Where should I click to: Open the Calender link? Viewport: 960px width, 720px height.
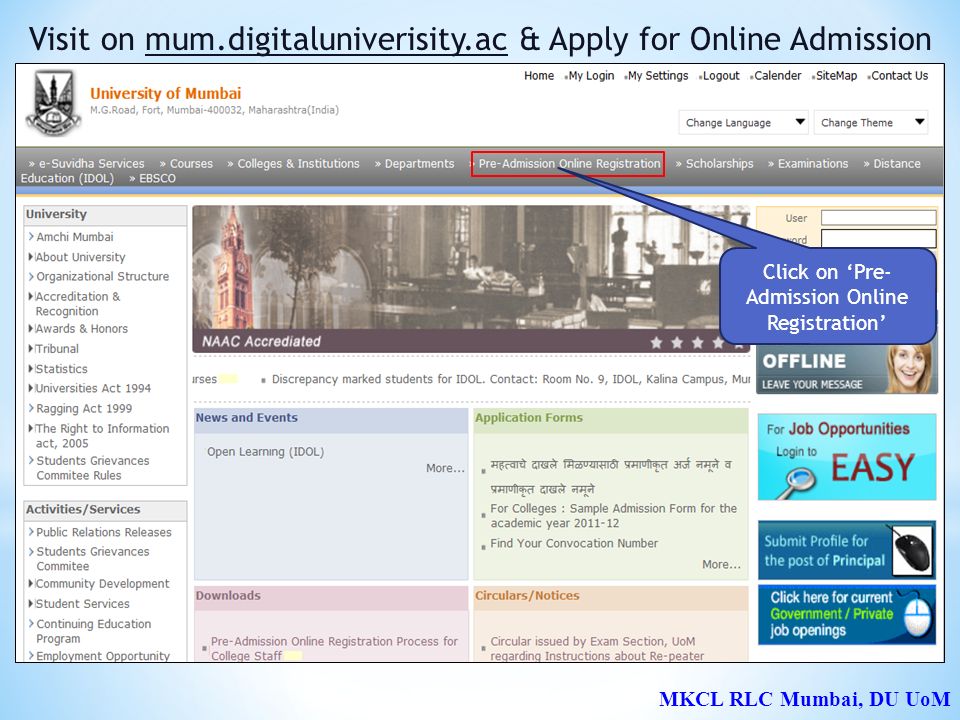[778, 76]
